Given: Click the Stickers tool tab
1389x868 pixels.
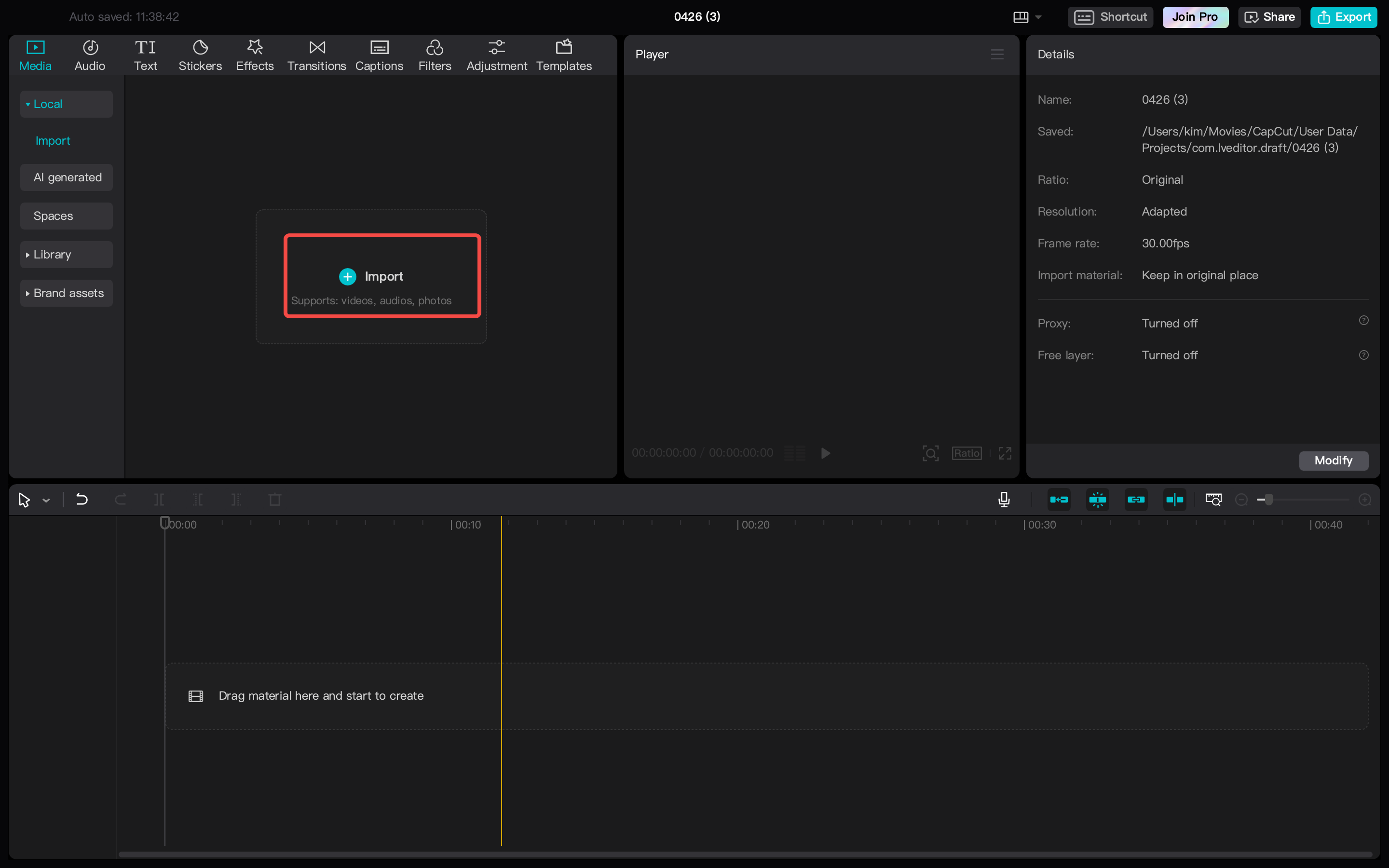Looking at the screenshot, I should (x=200, y=54).
